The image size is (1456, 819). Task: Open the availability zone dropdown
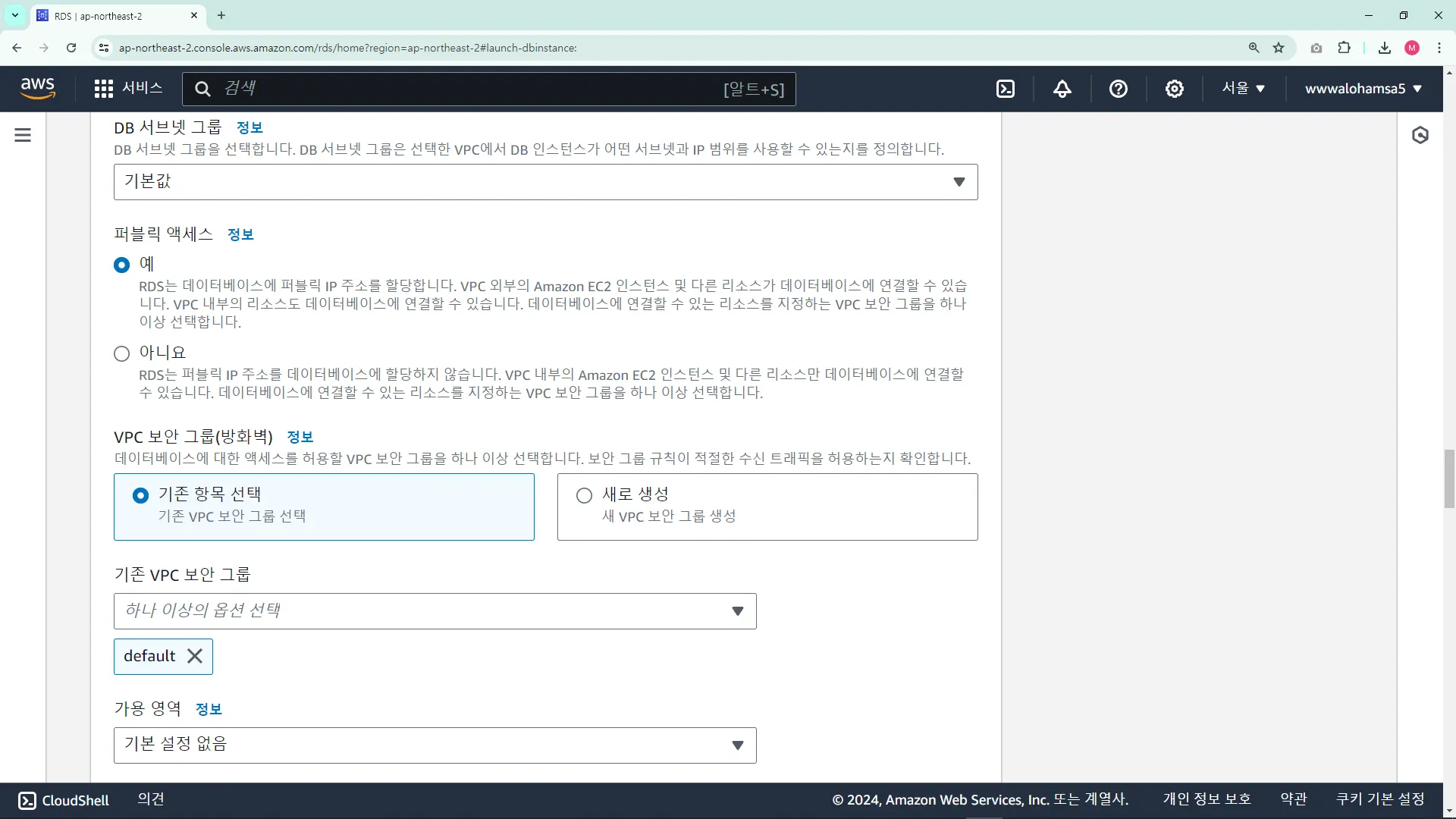pos(435,745)
